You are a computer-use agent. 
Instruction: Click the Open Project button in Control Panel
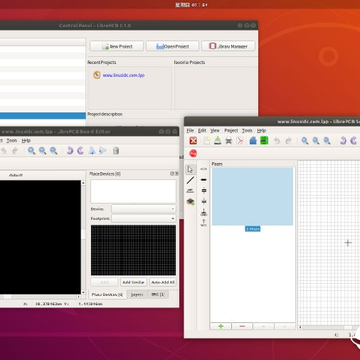(172, 46)
